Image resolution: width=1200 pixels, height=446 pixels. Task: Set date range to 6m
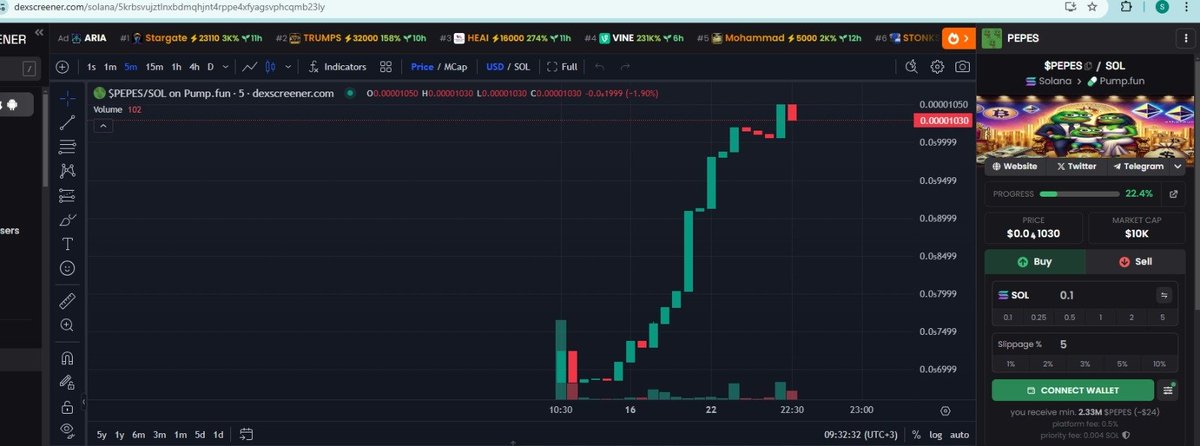tap(138, 434)
